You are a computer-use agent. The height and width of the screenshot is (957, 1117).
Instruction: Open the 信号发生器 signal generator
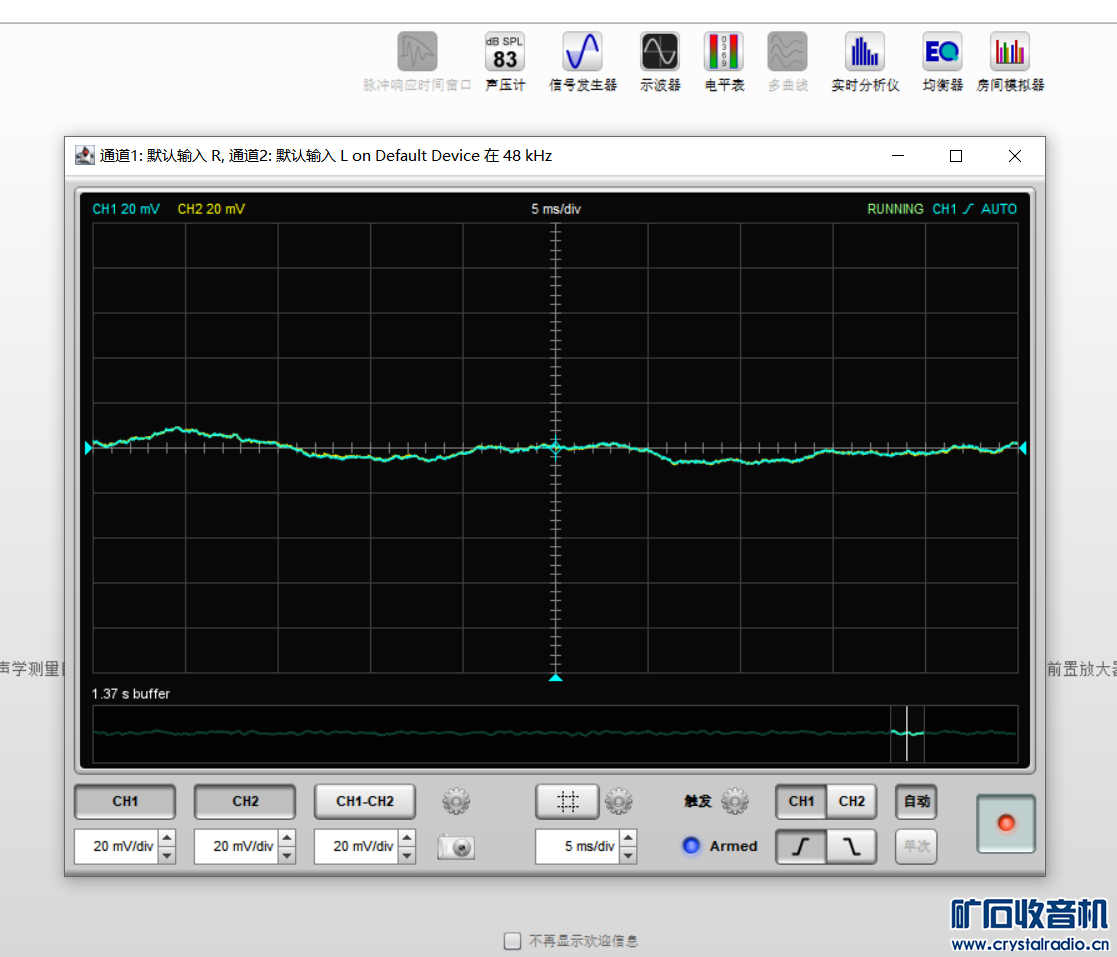(x=582, y=52)
